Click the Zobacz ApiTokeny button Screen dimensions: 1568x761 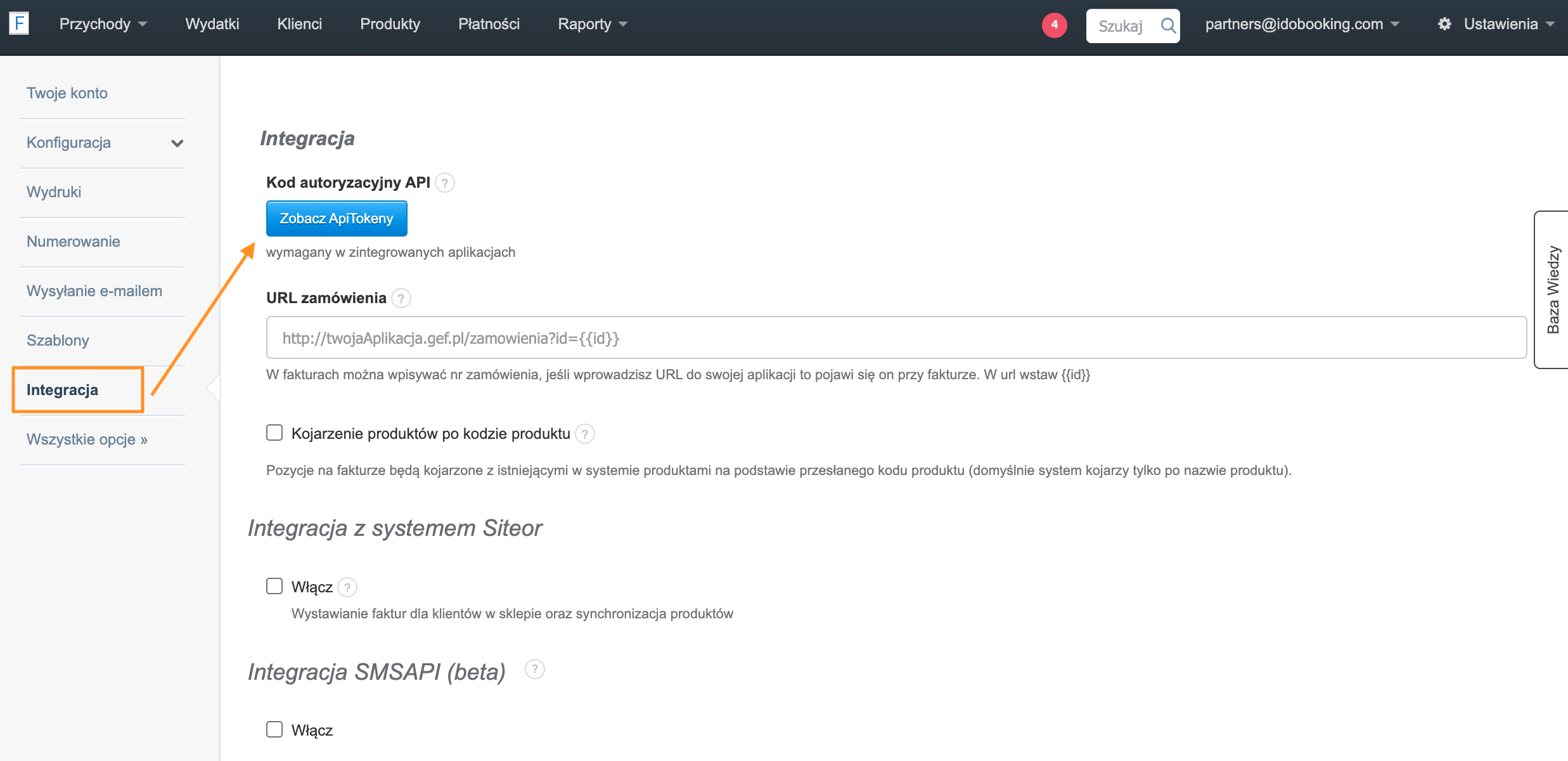(337, 219)
